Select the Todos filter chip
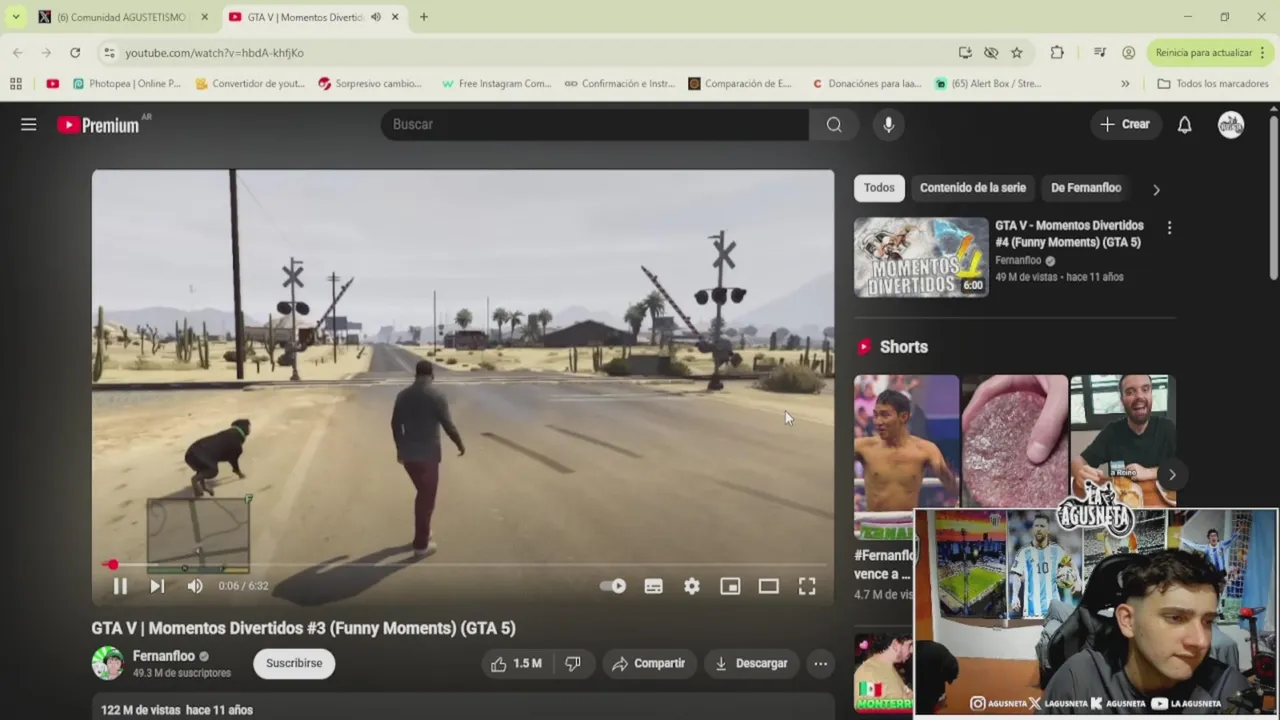 [879, 188]
